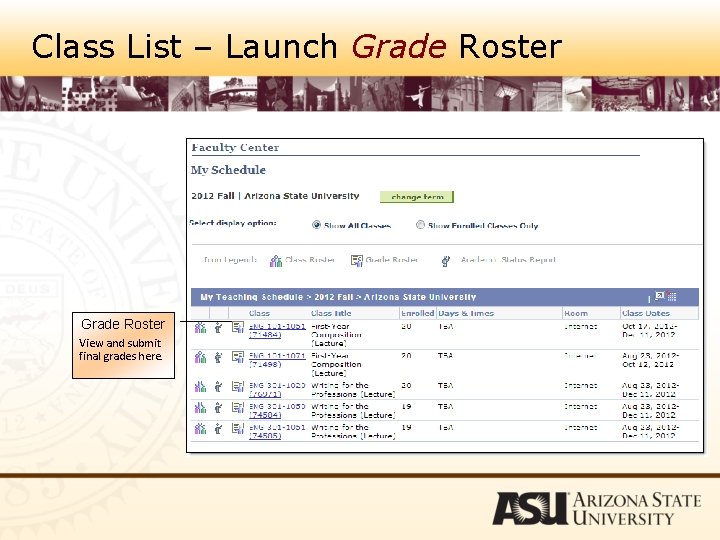Click Enrolled value for ENG 301-1050 row

(x=406, y=406)
